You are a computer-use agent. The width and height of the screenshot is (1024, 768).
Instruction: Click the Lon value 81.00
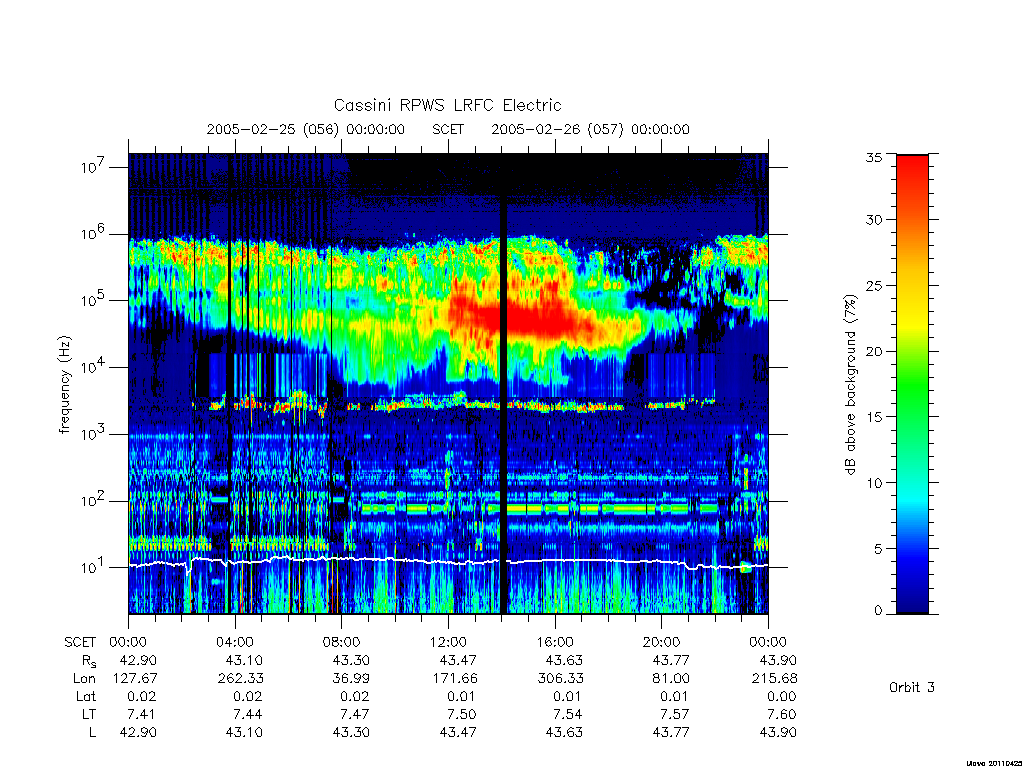[671, 679]
